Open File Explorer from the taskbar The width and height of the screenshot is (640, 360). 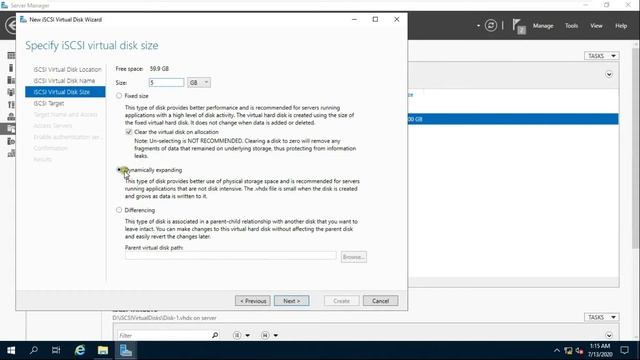click(x=102, y=350)
